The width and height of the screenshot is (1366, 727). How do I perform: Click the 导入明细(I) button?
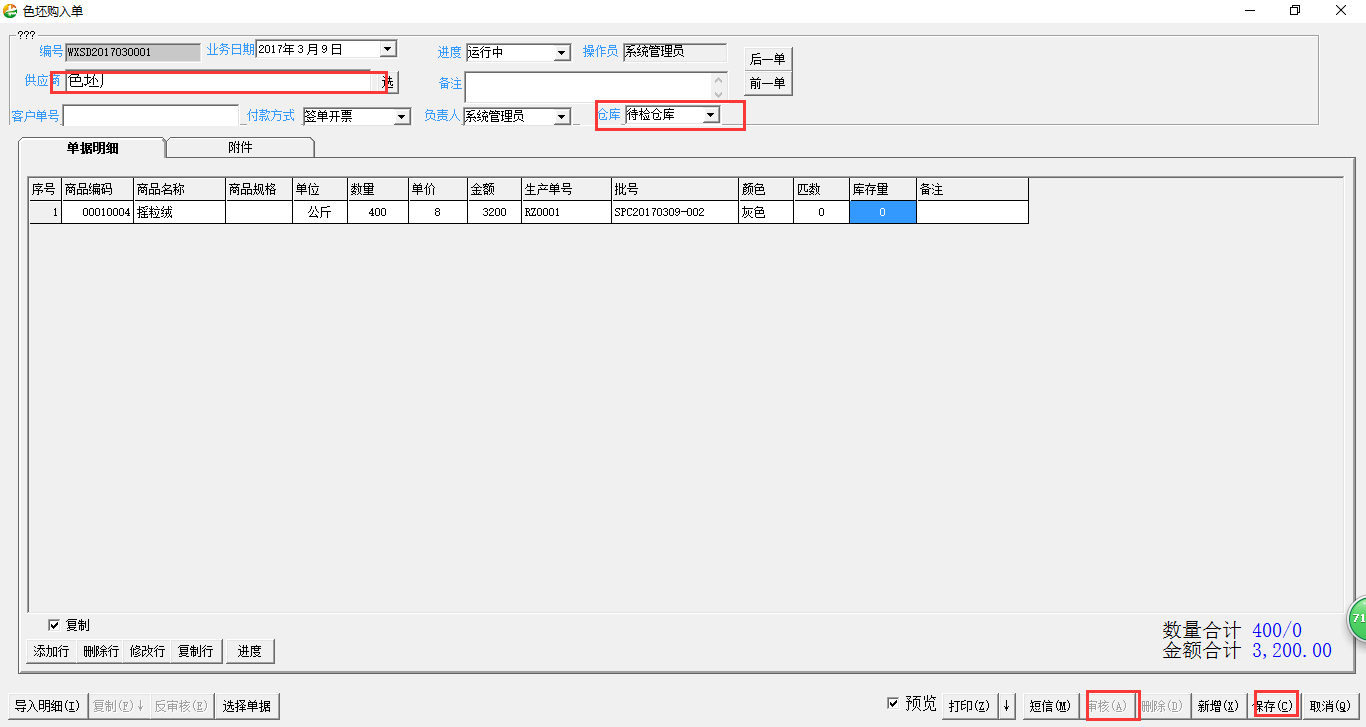pyautogui.click(x=47, y=706)
